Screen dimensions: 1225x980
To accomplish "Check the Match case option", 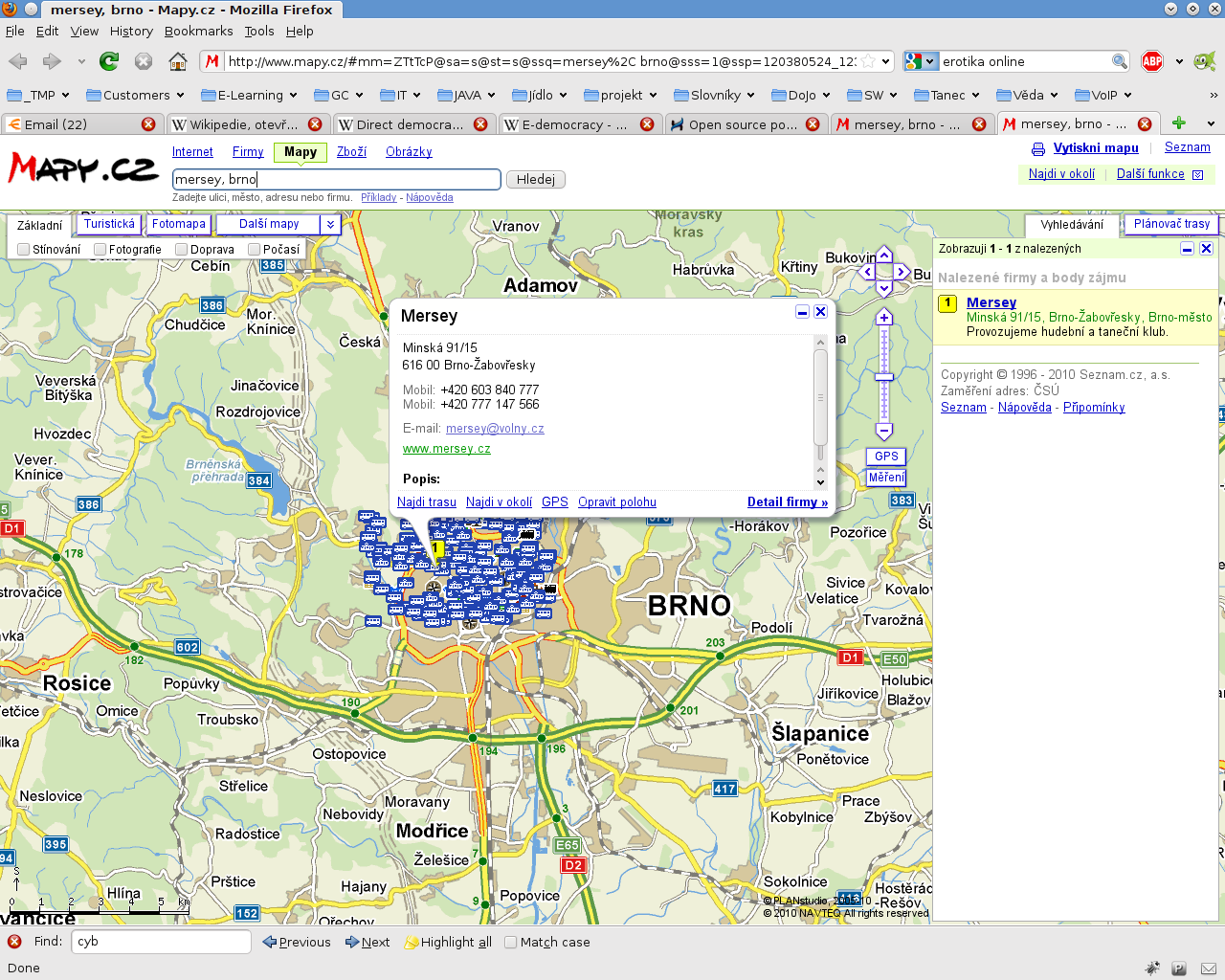I will point(511,943).
